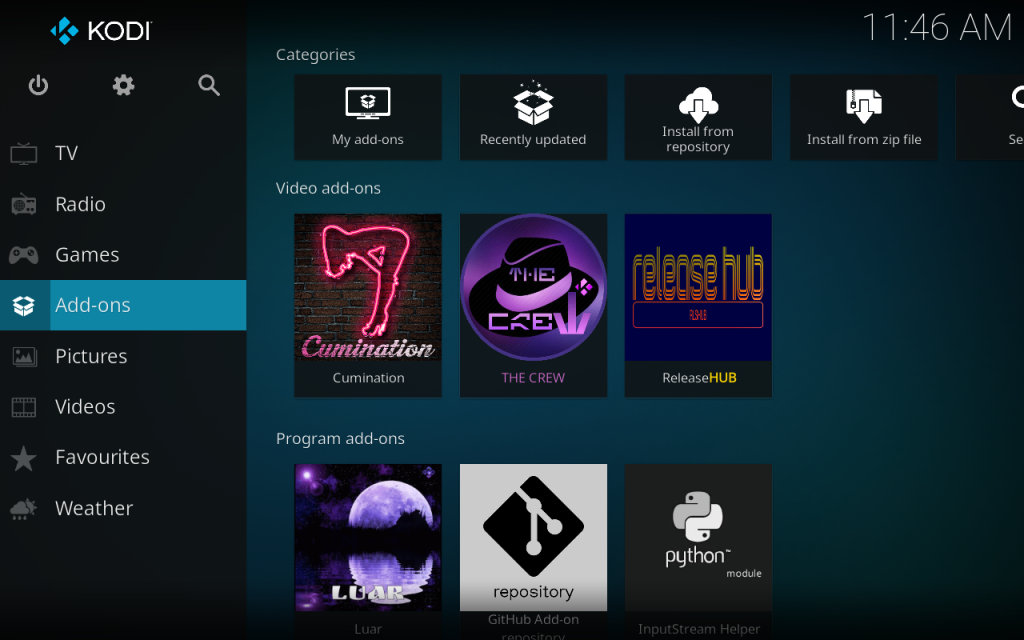Viewport: 1024px width, 640px height.
Task: Open the TV menu item
Action: click(x=66, y=153)
